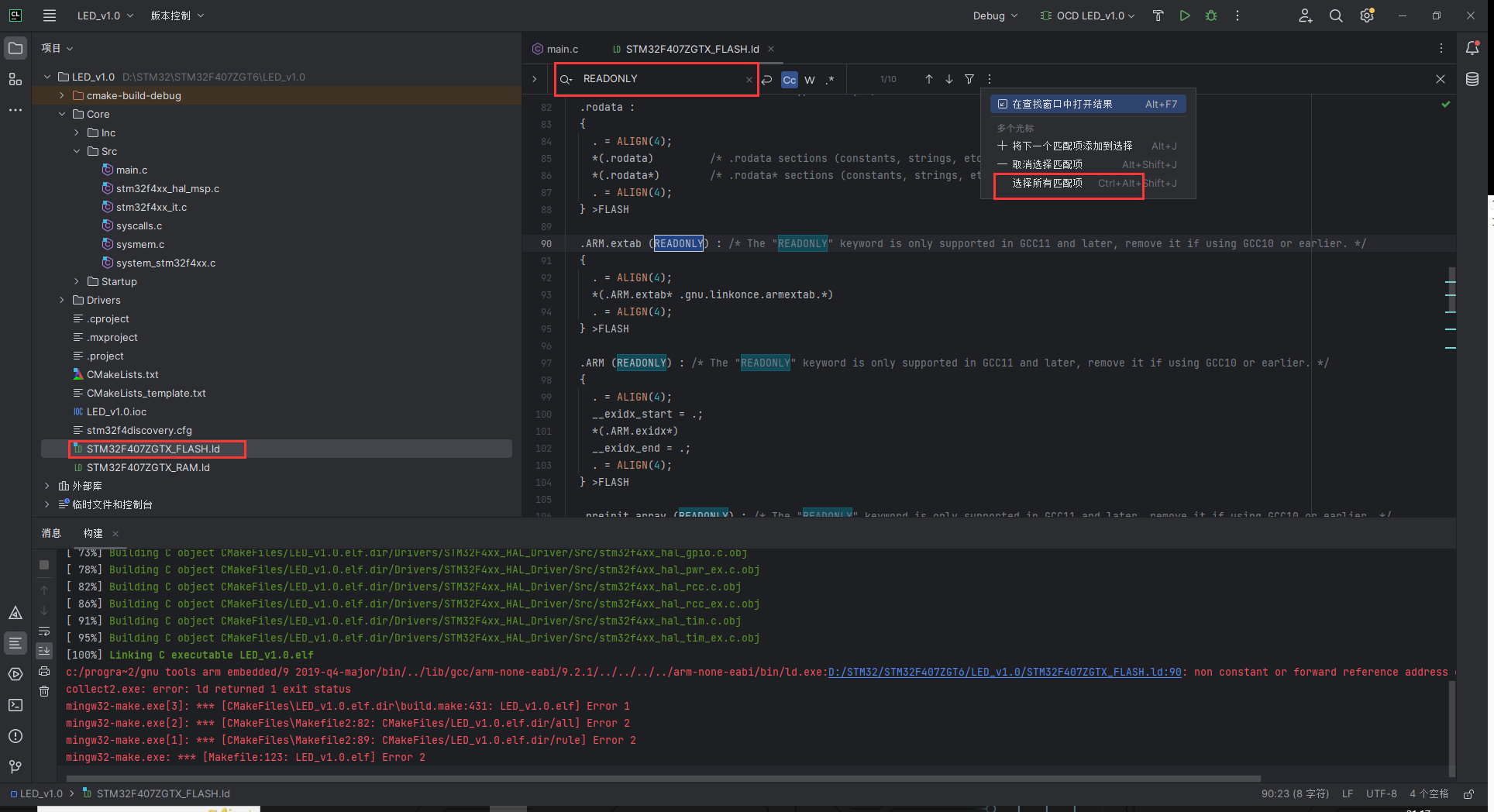Clear the build output with trash icon
Screen dimensions: 1494x812
[44, 691]
